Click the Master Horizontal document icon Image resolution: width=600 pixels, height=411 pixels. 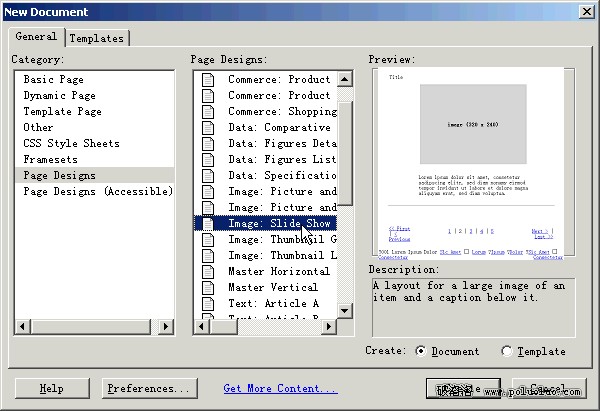208,271
